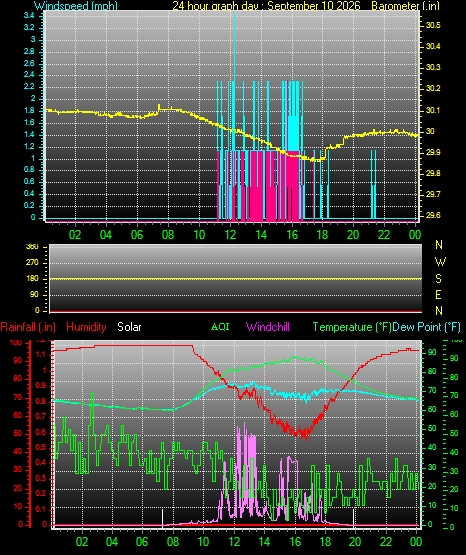Click the Solar legend label
Image resolution: width=466 pixels, height=555 pixels.
(x=129, y=327)
